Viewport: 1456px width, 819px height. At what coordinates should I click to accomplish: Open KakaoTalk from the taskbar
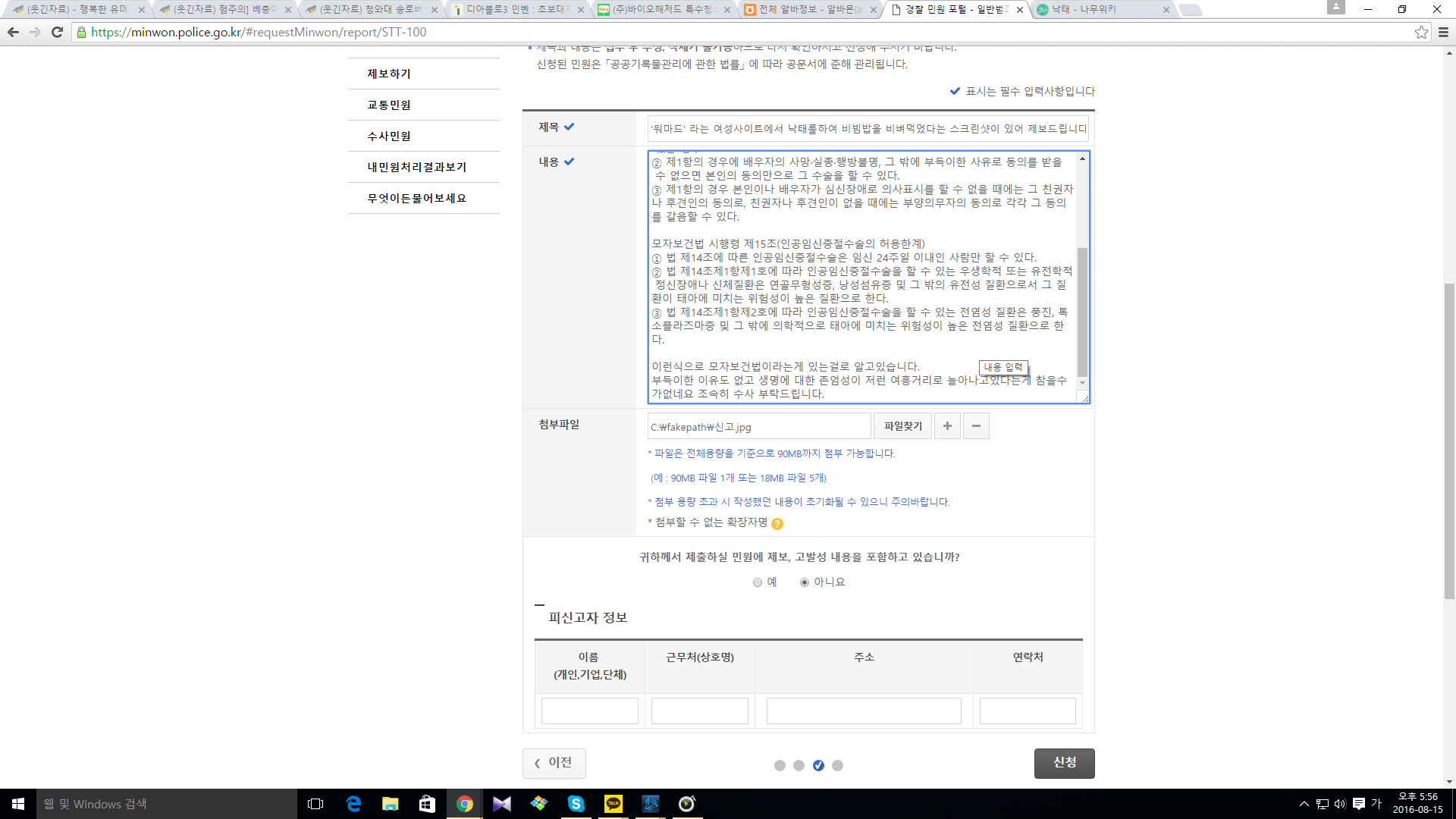point(613,804)
